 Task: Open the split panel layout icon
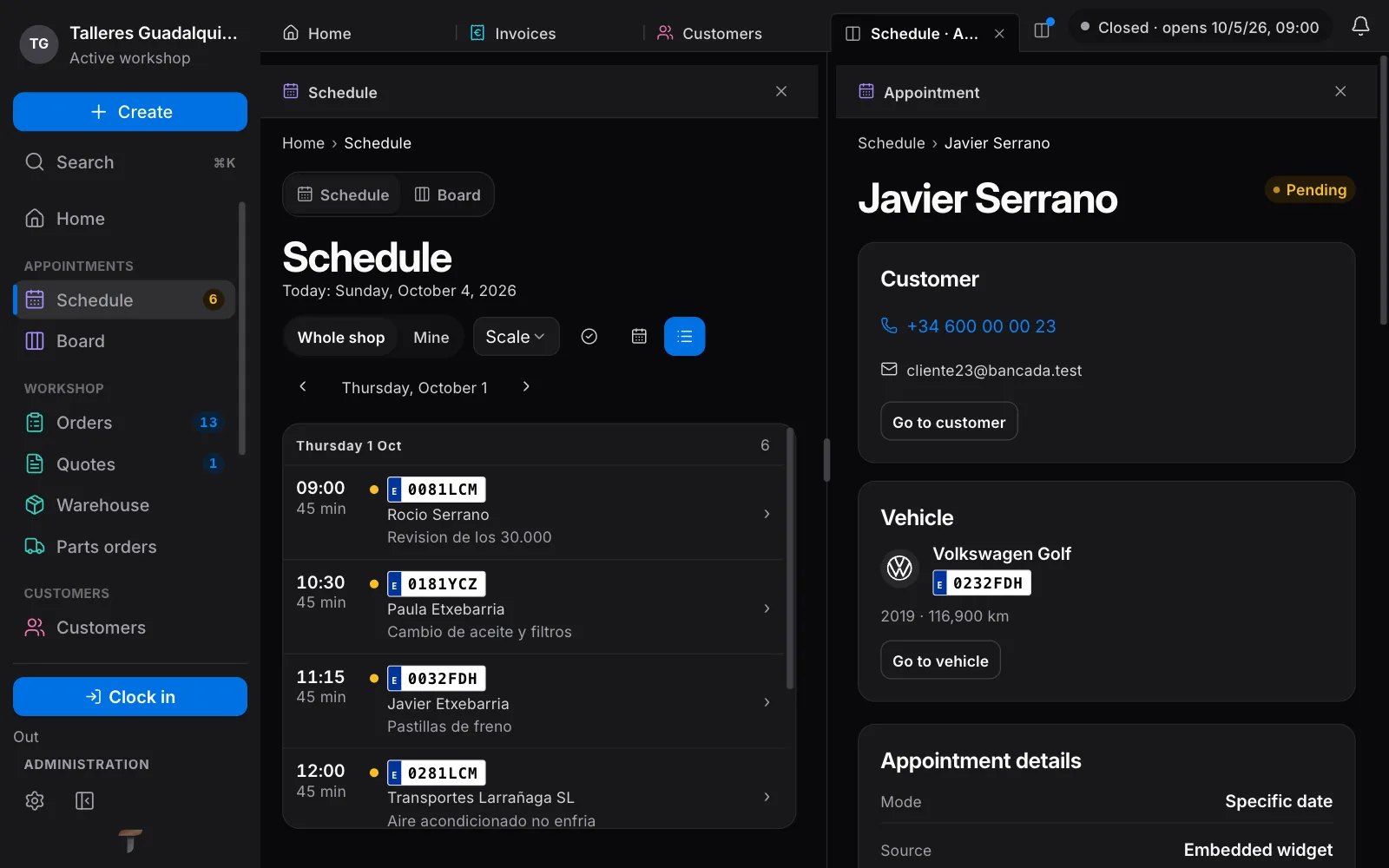1043,30
